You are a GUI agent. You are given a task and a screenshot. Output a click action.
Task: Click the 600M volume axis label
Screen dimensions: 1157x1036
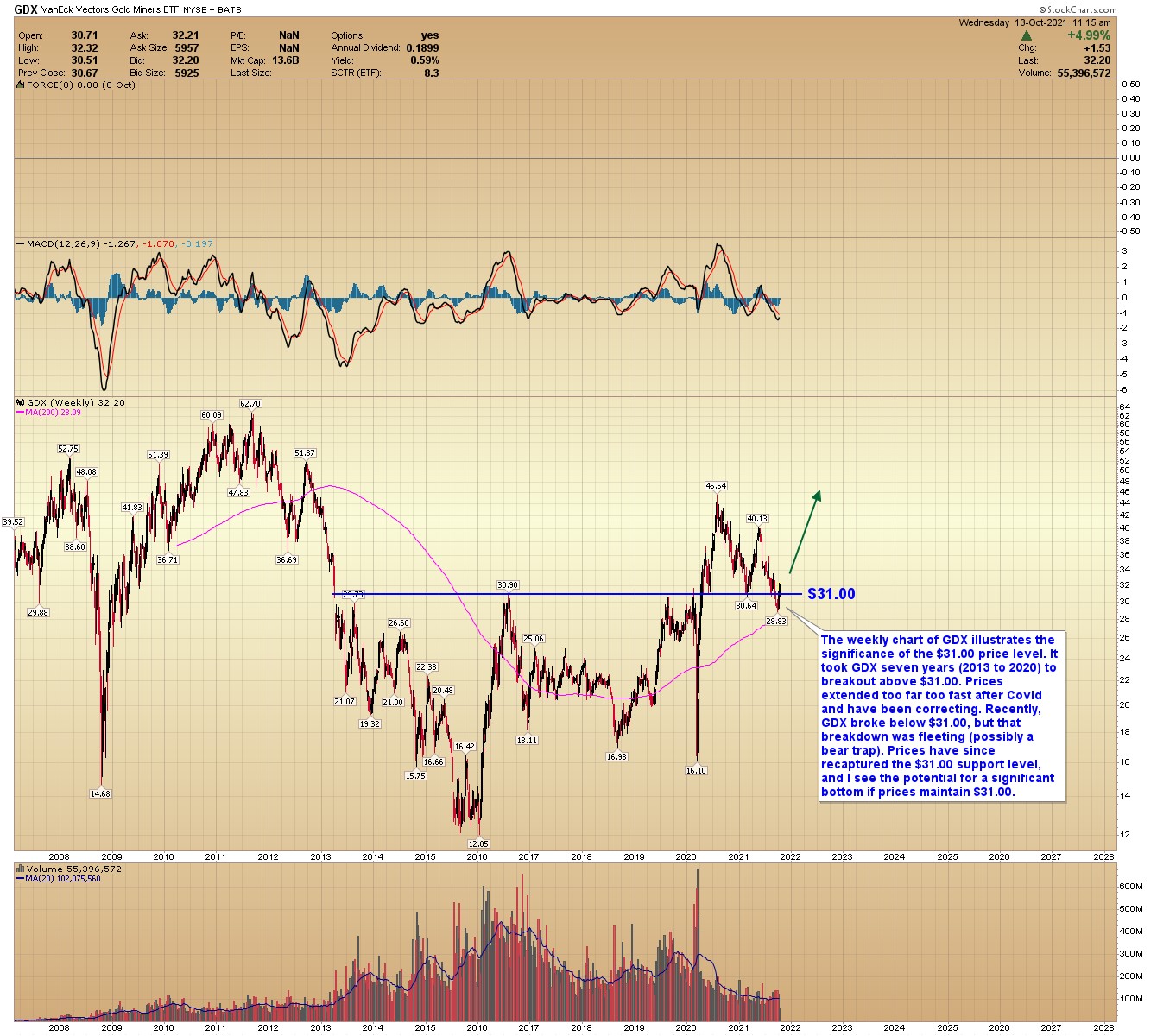coord(1132,887)
